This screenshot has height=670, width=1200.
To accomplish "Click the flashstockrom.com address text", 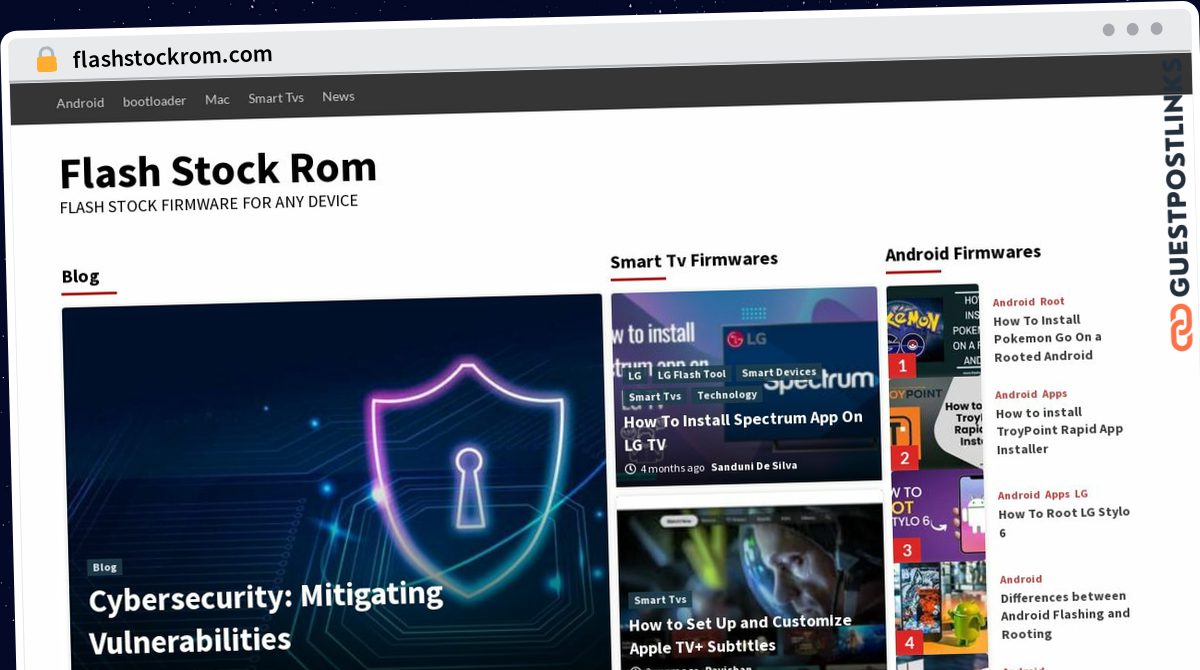I will point(172,57).
